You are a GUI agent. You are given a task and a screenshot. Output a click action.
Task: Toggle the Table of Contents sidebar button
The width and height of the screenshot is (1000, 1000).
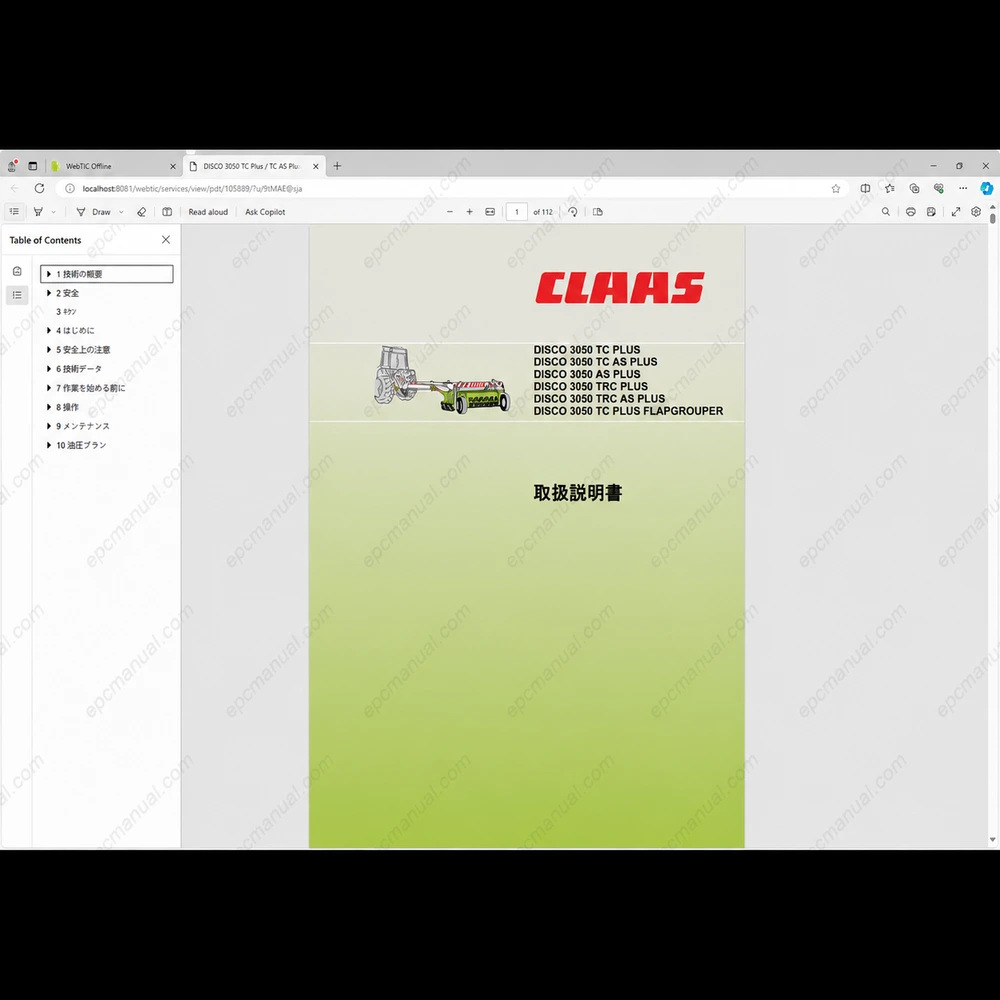click(14, 212)
